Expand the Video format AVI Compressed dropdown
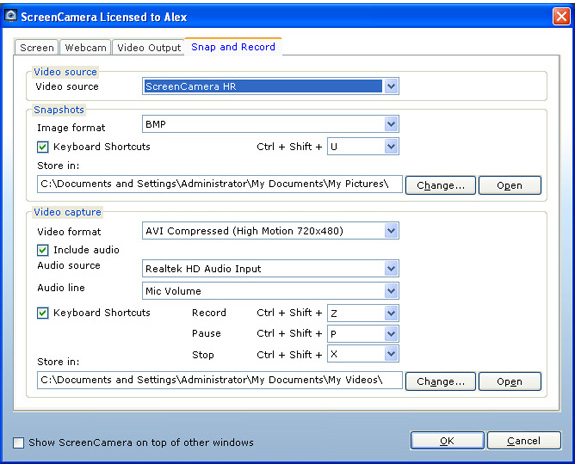Viewport: 575px width, 464px height. (x=391, y=231)
